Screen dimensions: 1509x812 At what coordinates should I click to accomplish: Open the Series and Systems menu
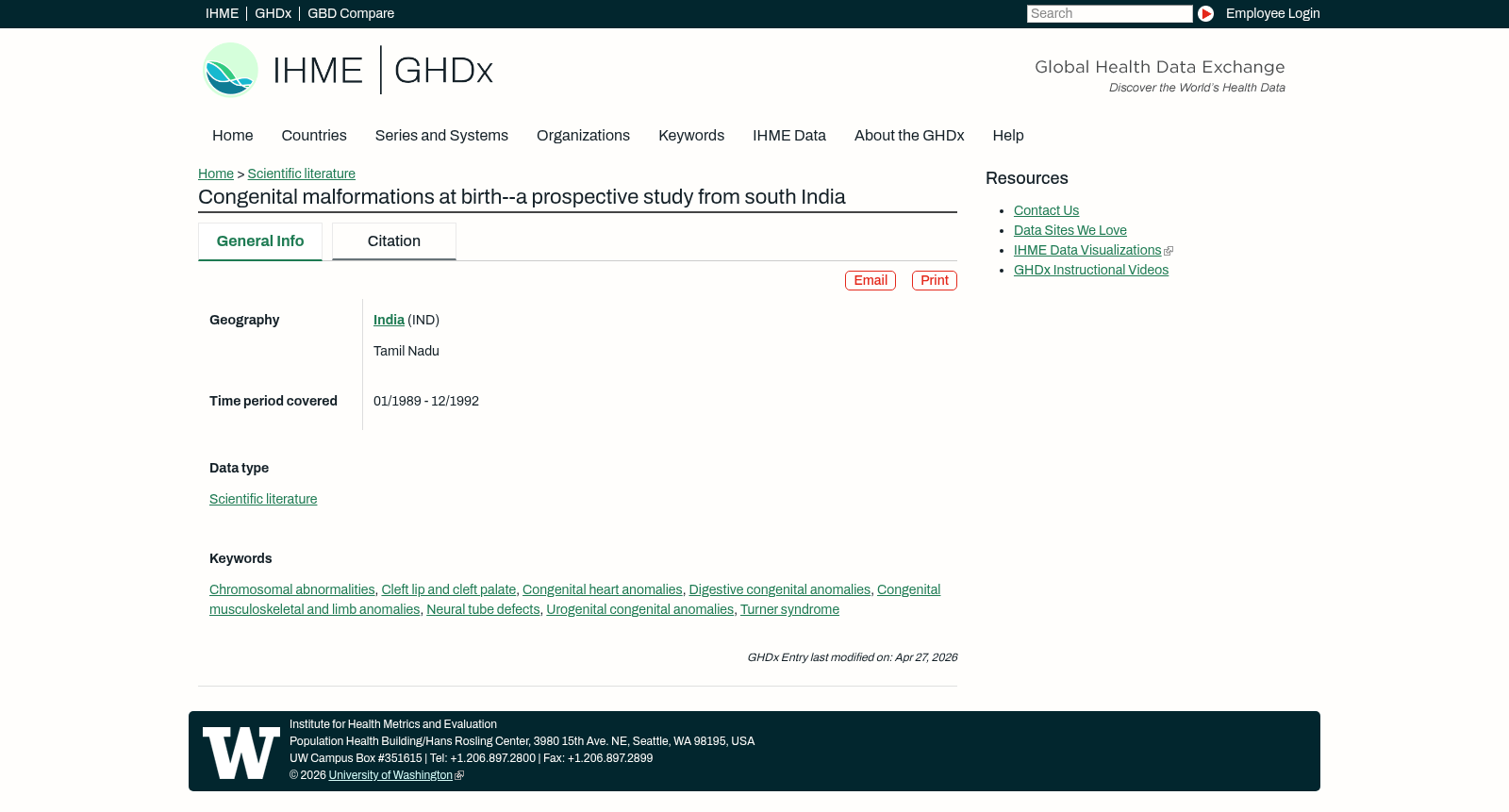click(441, 135)
